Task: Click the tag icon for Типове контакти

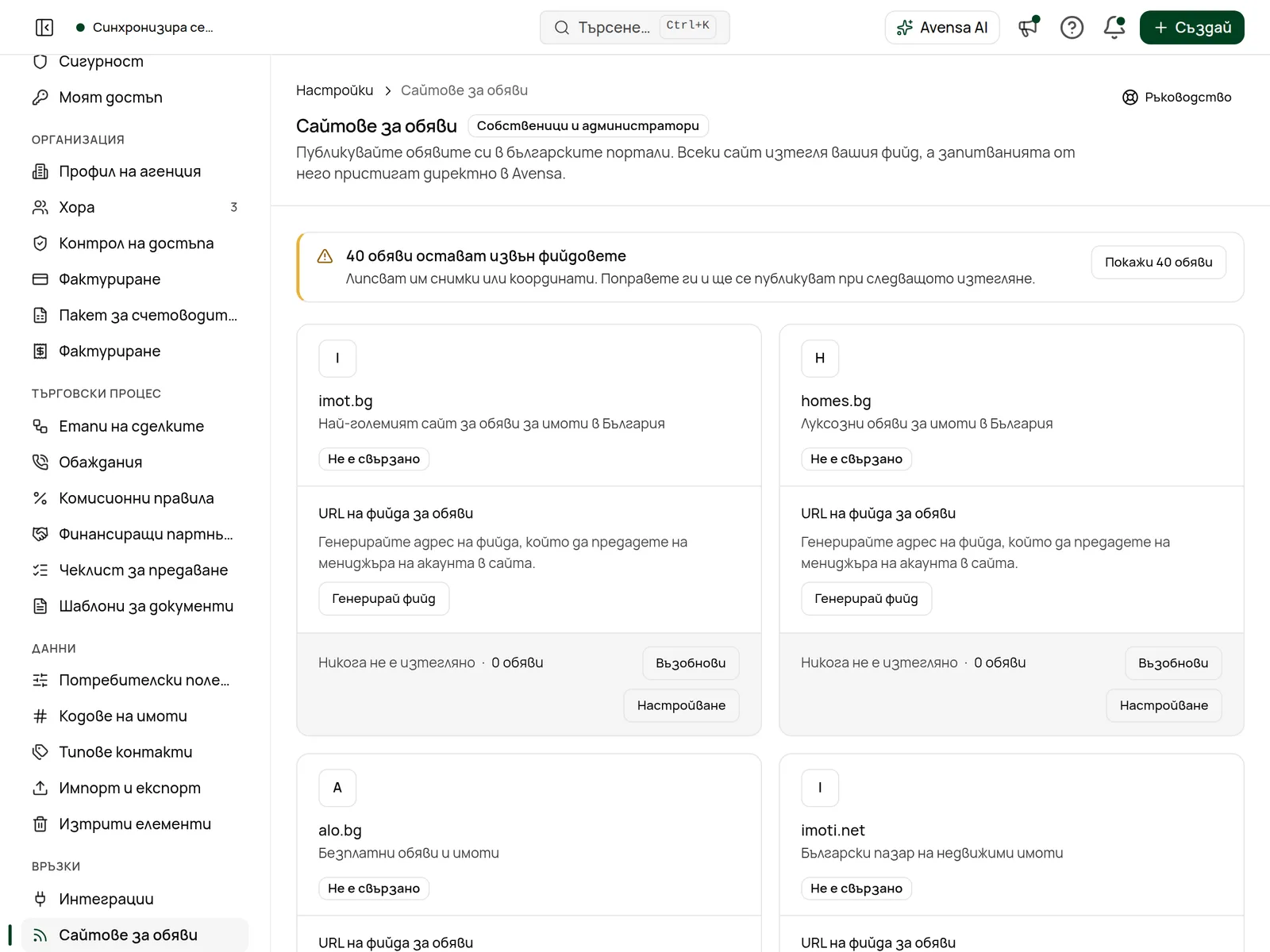Action: click(x=40, y=752)
